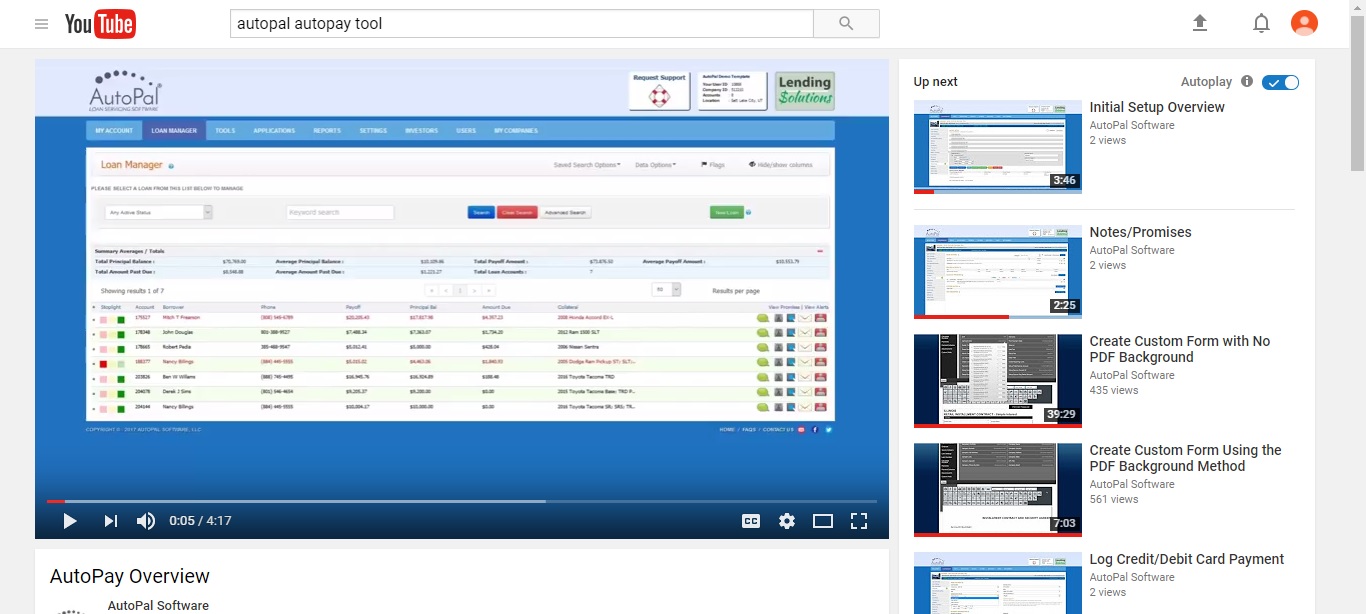Click the search magnifier button
The width and height of the screenshot is (1366, 614).
click(x=846, y=23)
